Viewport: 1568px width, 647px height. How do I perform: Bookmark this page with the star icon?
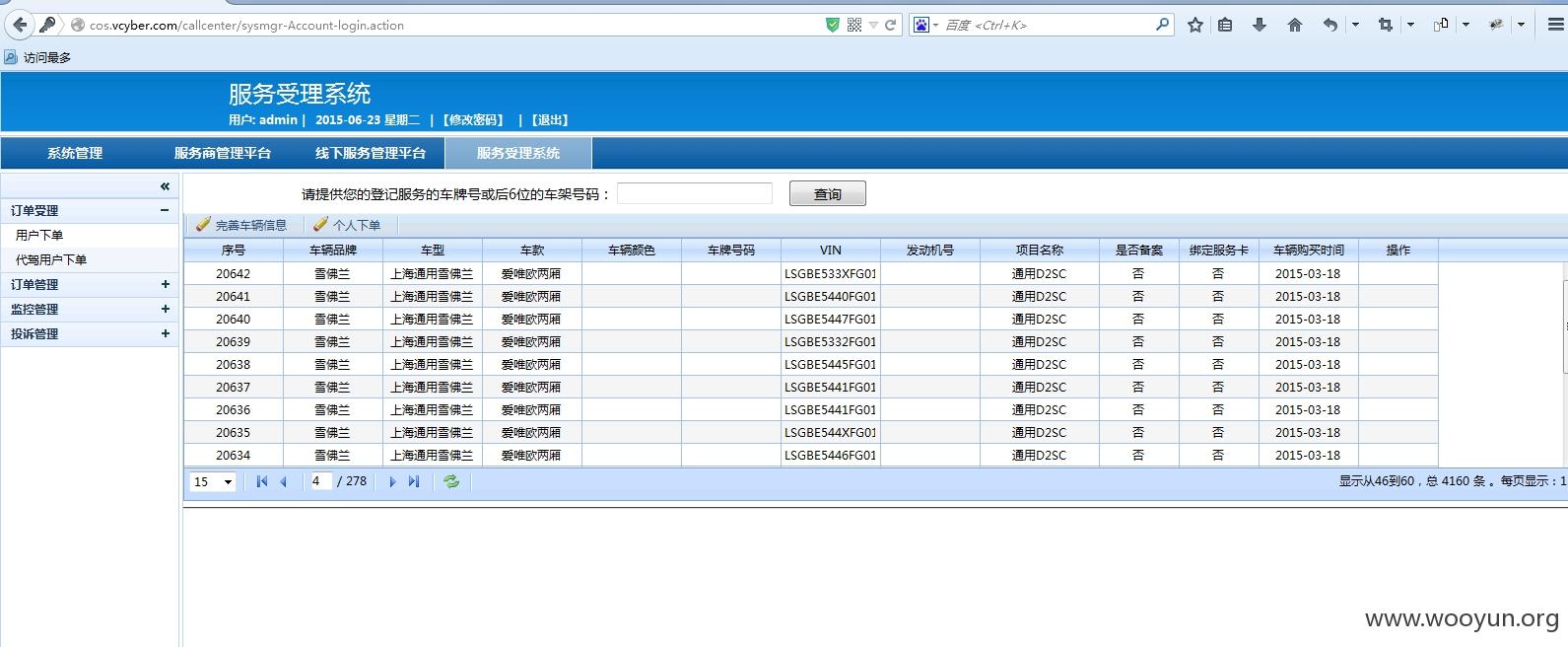[x=1195, y=25]
